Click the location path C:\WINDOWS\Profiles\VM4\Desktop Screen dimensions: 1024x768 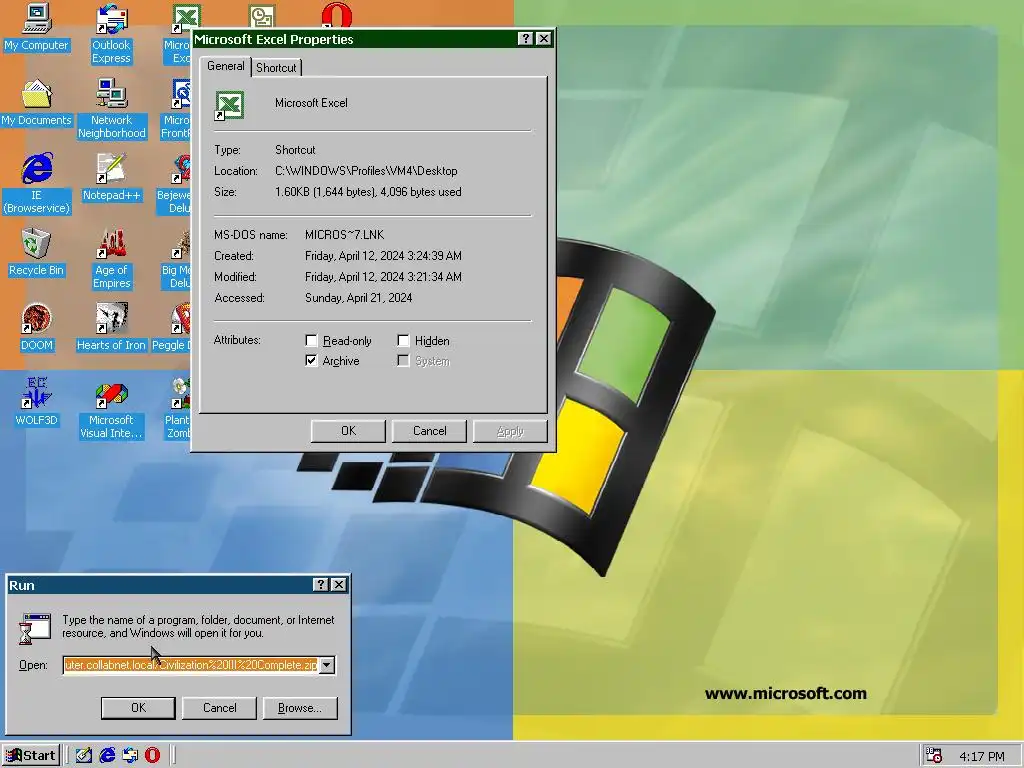click(366, 171)
